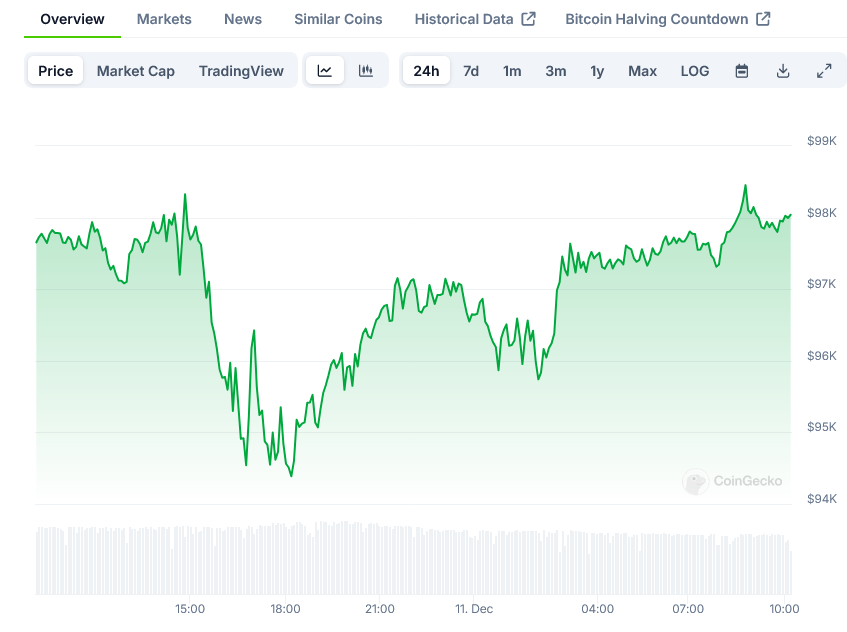Set chart range to 7d

point(471,71)
